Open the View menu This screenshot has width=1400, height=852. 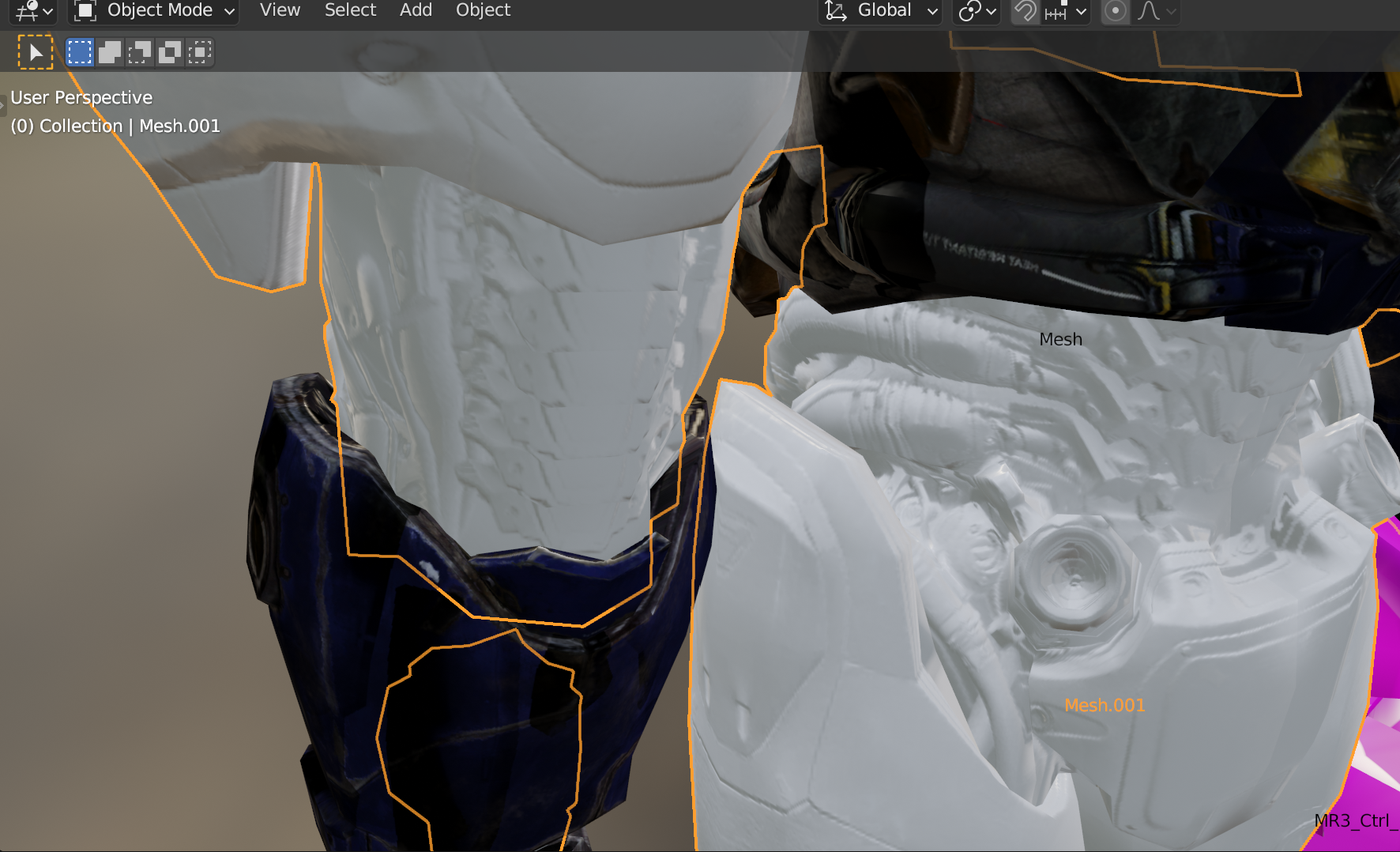click(x=280, y=10)
